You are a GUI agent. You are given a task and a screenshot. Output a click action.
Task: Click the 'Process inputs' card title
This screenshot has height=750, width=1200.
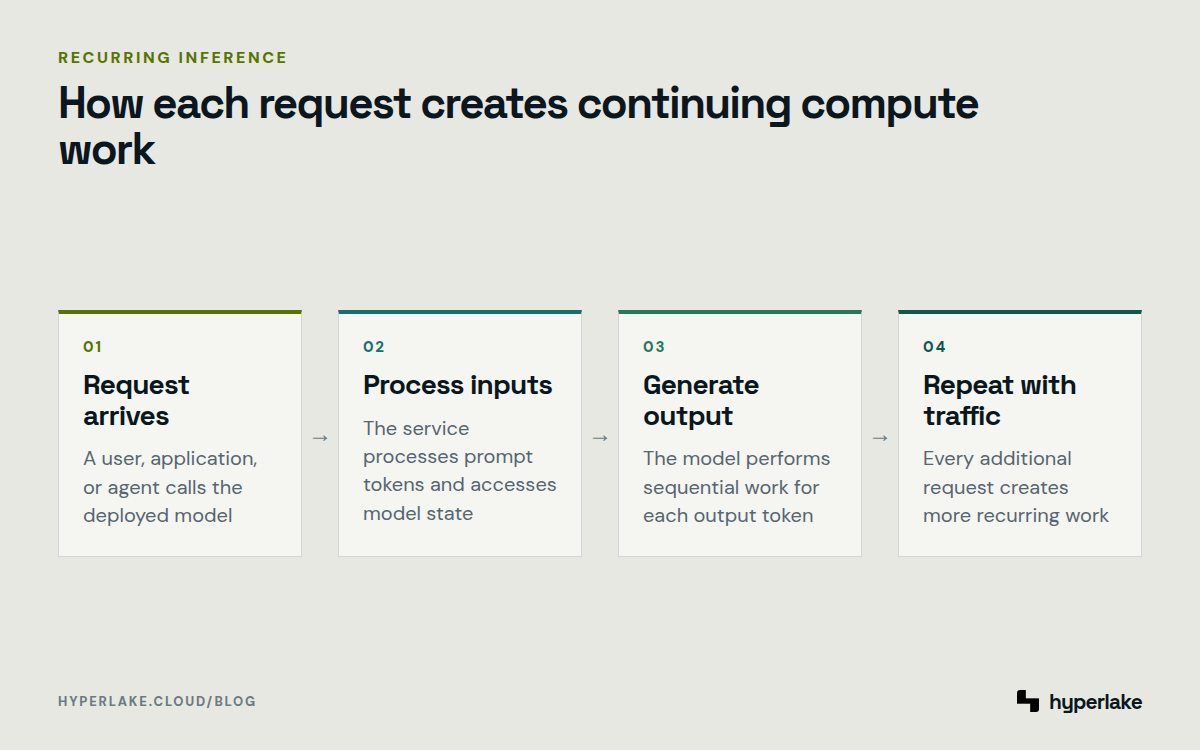458,385
